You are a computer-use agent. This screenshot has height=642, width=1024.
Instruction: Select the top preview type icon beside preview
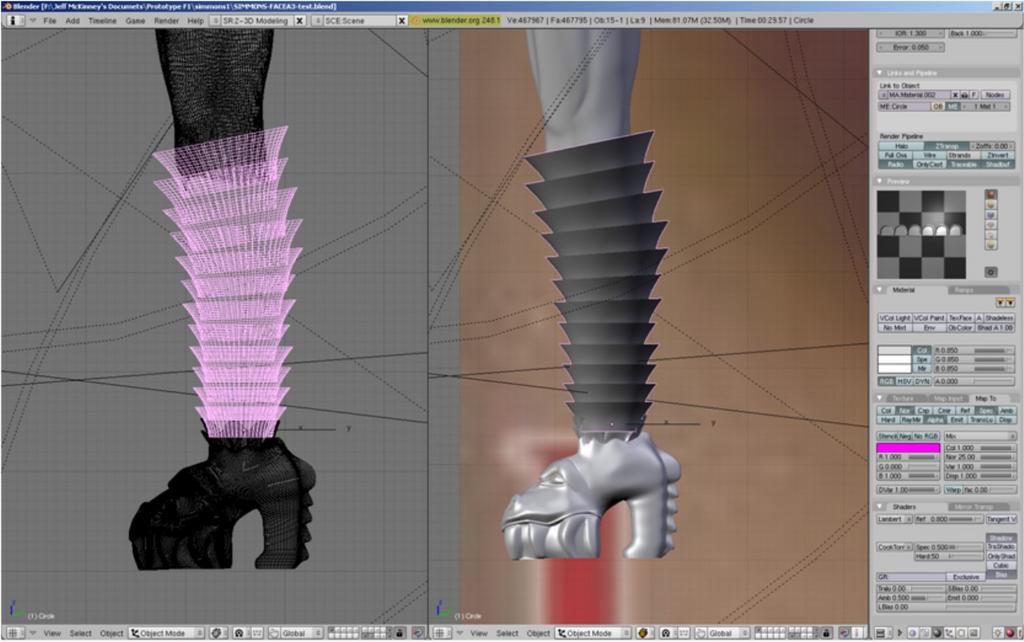pyautogui.click(x=991, y=195)
